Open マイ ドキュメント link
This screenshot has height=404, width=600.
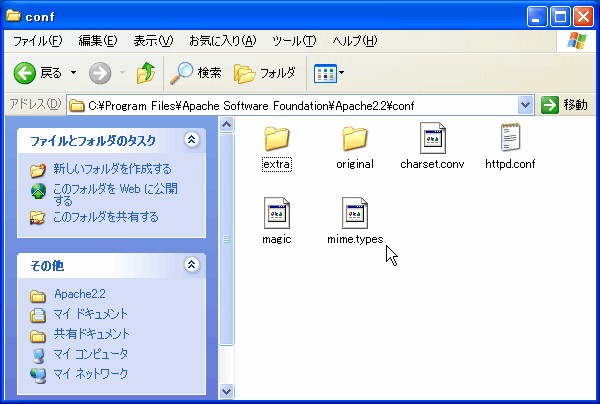pyautogui.click(x=90, y=314)
